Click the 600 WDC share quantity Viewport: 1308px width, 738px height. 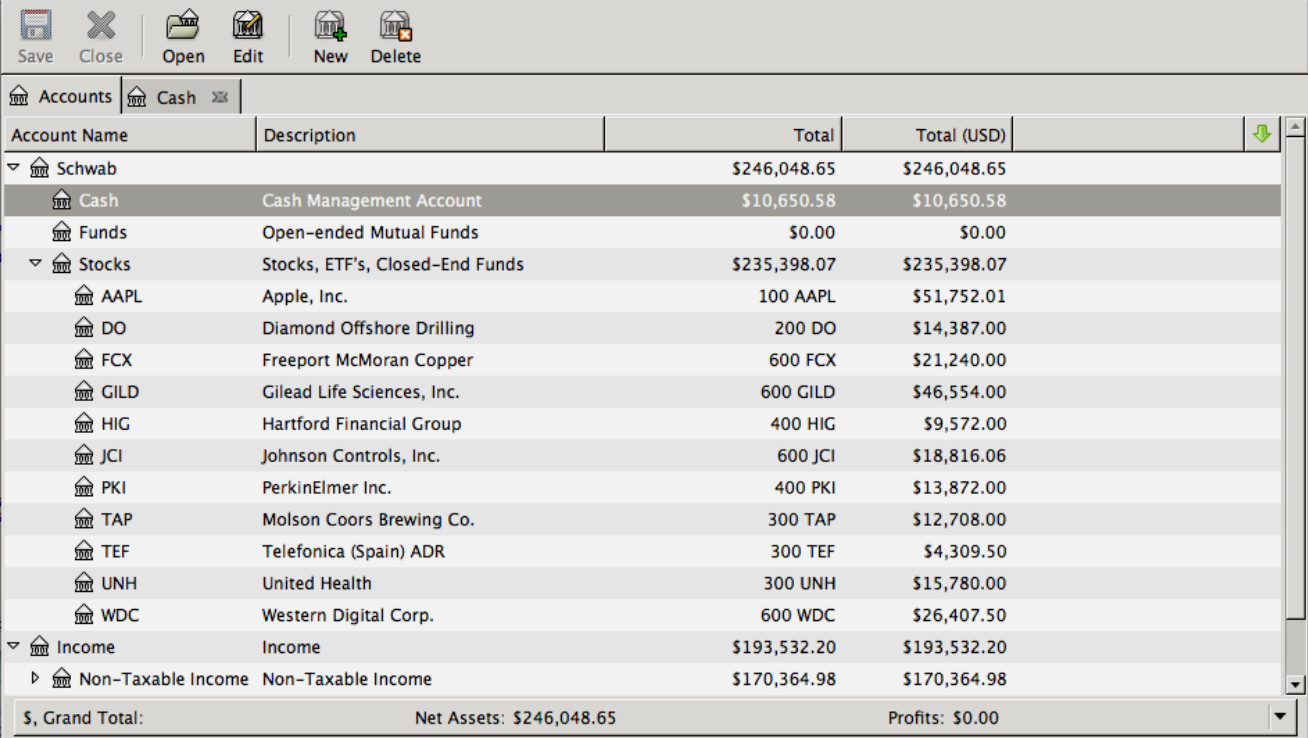pyautogui.click(x=798, y=615)
